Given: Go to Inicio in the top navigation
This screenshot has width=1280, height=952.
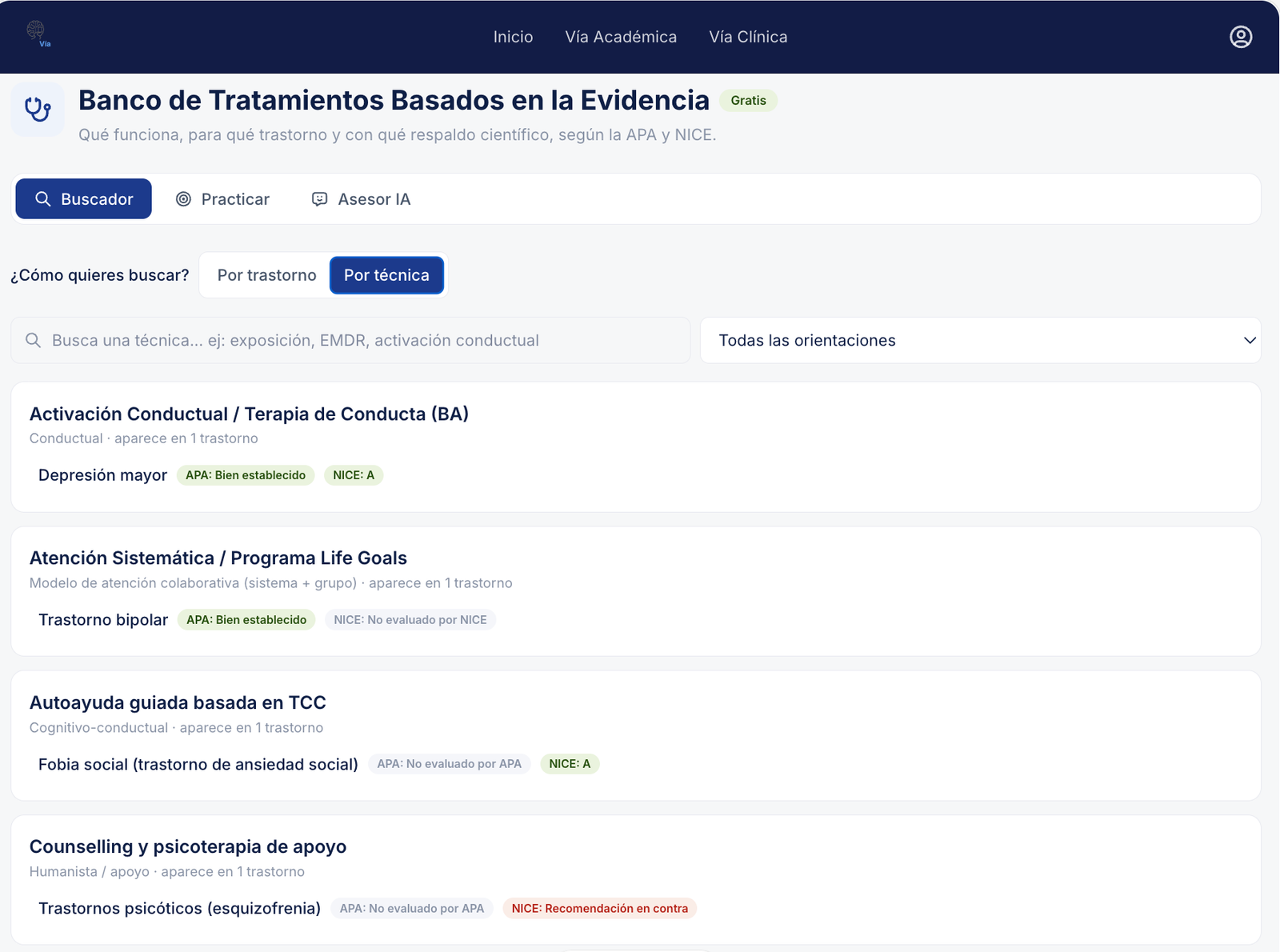Looking at the screenshot, I should point(513,37).
